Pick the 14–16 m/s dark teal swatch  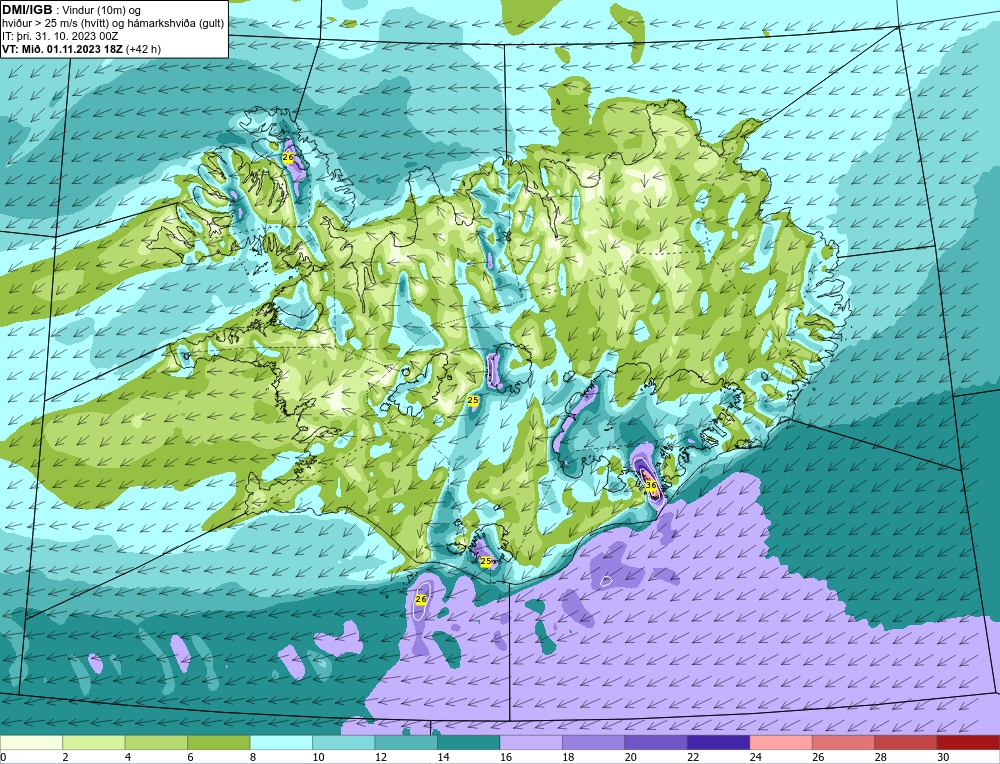(469, 742)
